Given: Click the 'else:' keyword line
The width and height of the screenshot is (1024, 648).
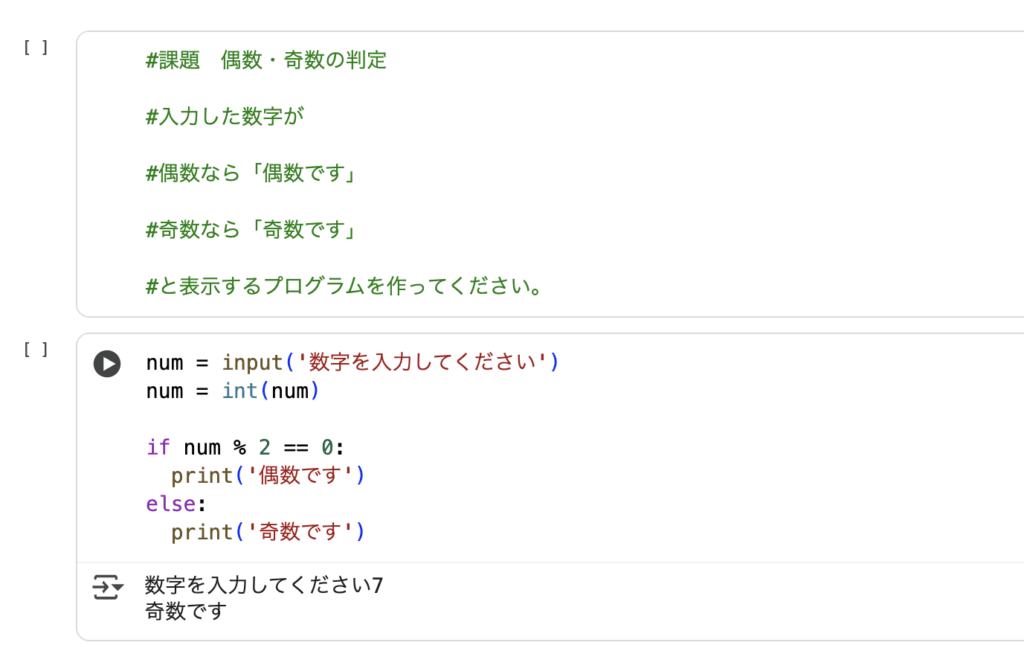Looking at the screenshot, I should [170, 504].
